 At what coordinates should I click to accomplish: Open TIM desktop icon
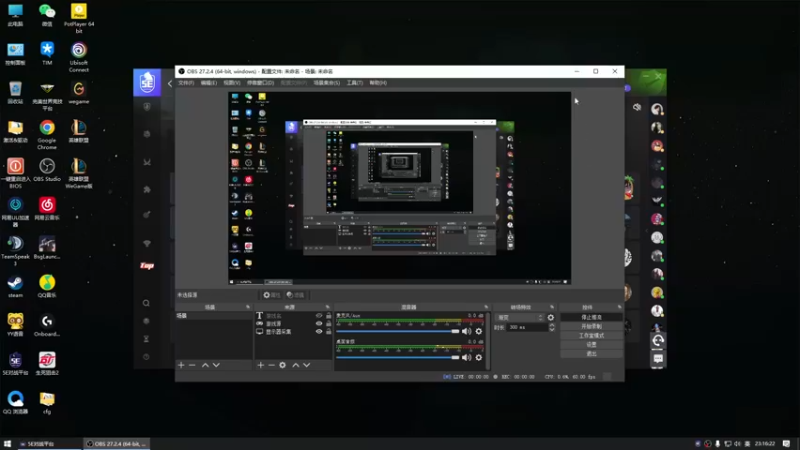(47, 54)
